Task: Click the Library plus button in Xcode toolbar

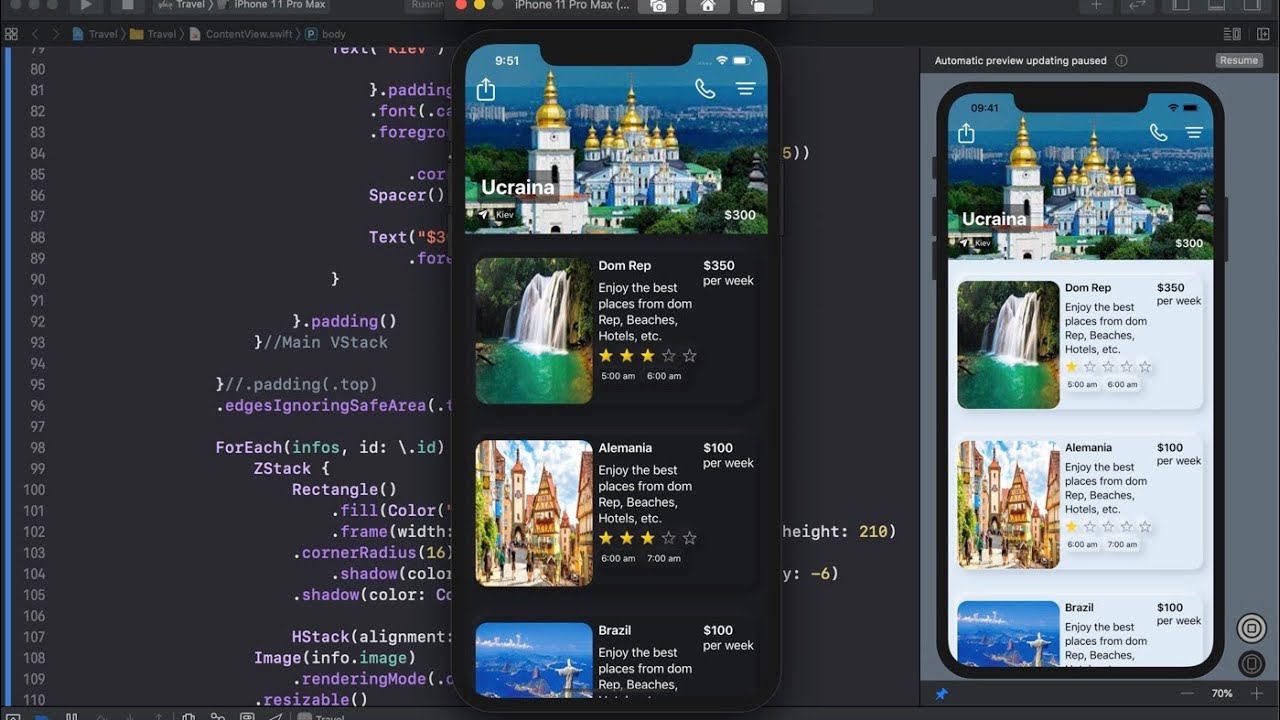Action: (x=1096, y=5)
